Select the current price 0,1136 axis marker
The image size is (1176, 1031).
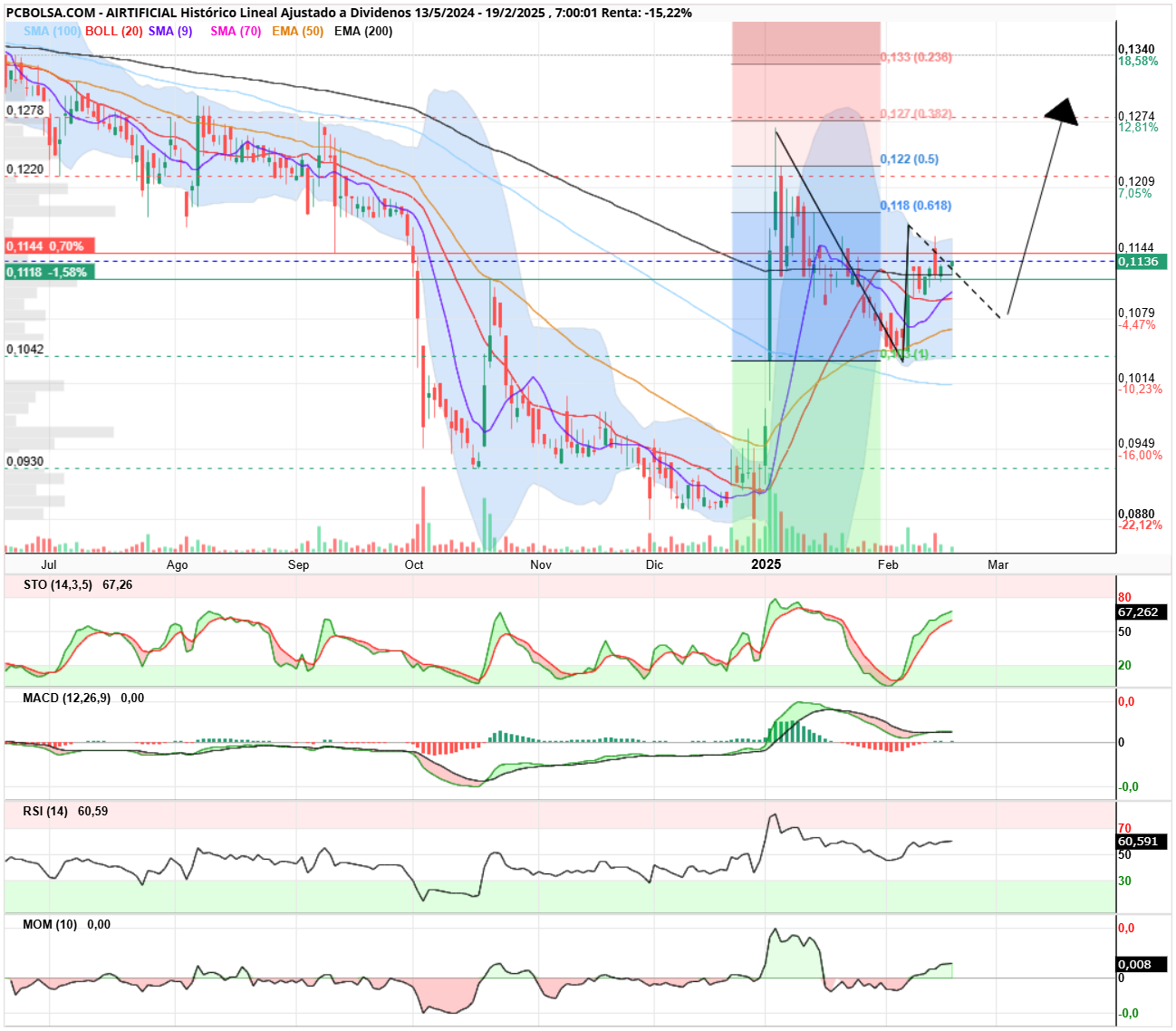1142,261
